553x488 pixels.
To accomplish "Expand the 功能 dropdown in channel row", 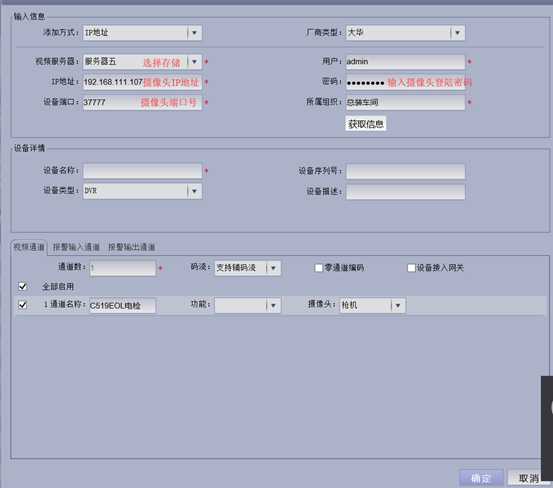I will pyautogui.click(x=273, y=305).
